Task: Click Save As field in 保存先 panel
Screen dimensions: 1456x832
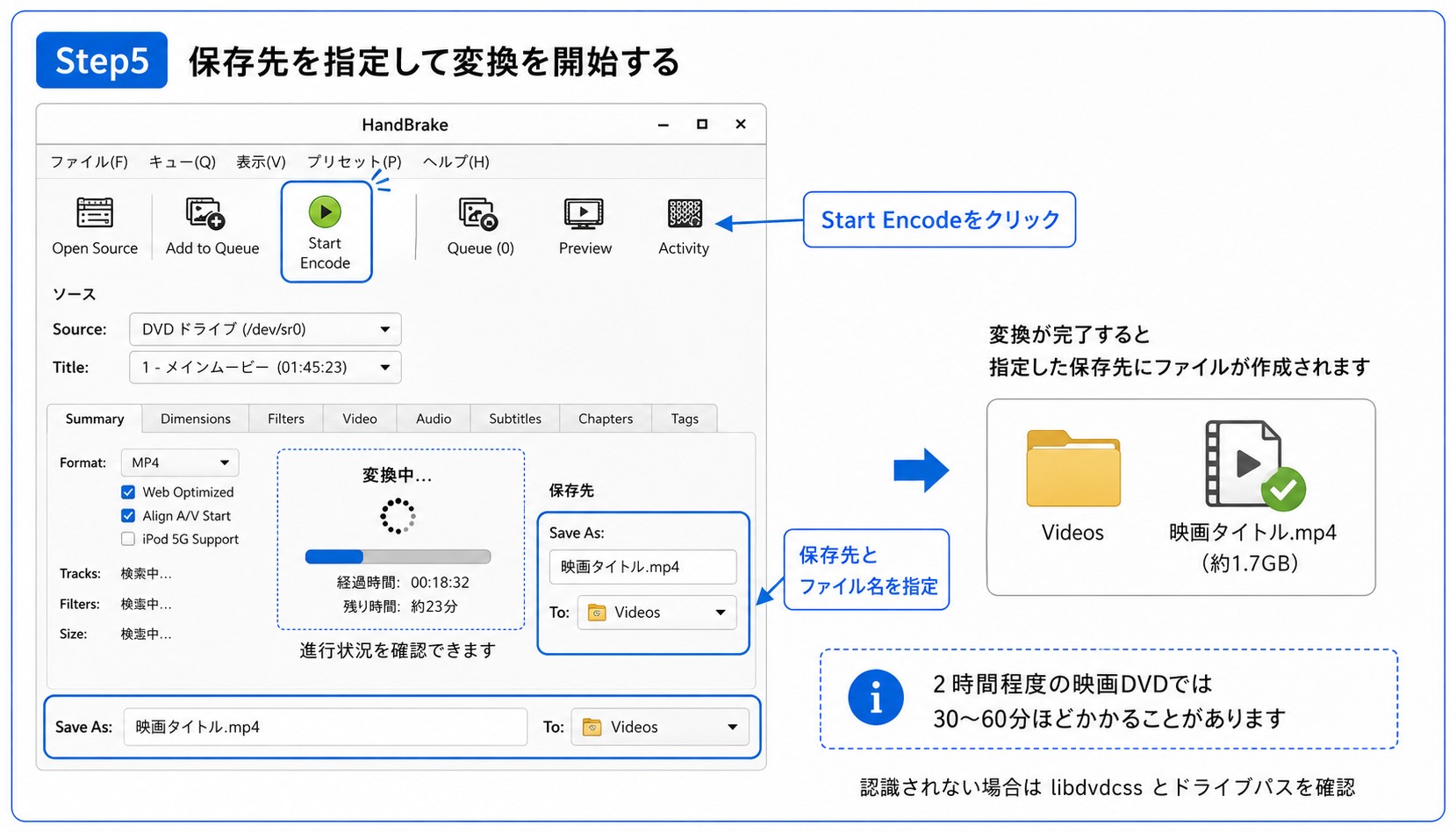Action: (642, 567)
